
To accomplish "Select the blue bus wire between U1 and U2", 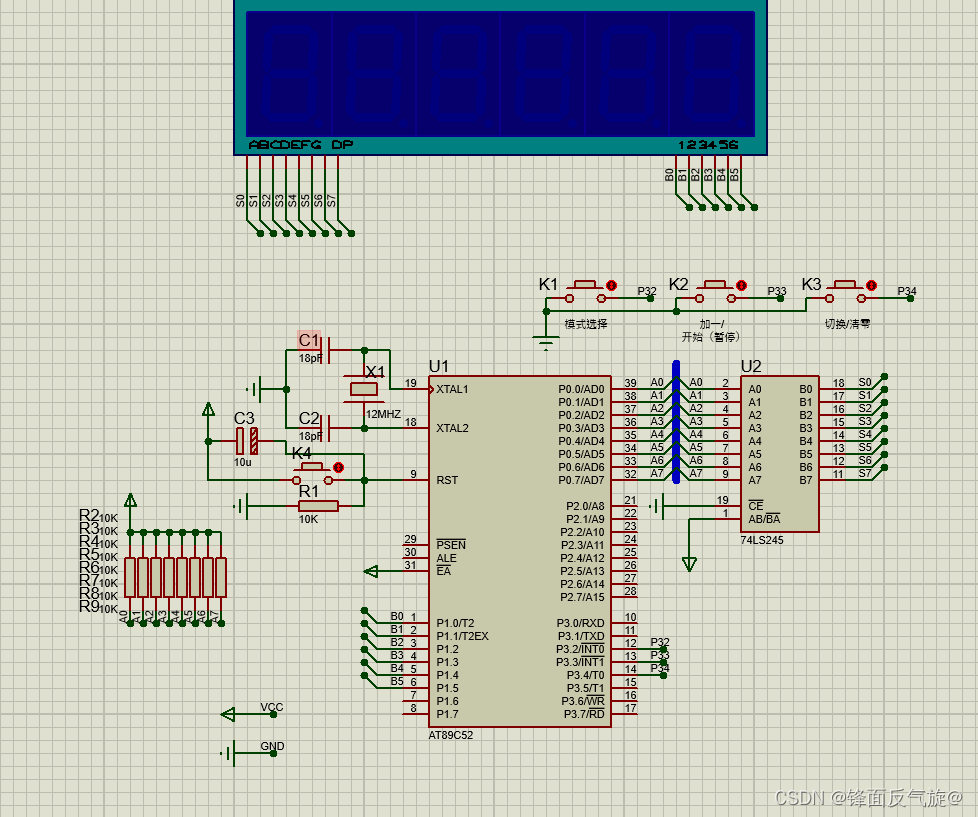I will coord(676,422).
